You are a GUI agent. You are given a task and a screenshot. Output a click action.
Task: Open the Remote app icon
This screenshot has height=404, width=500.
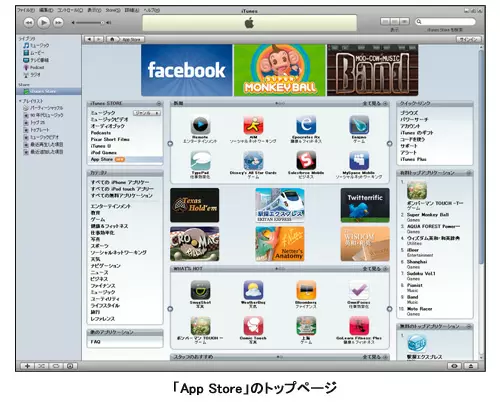[x=200, y=125]
